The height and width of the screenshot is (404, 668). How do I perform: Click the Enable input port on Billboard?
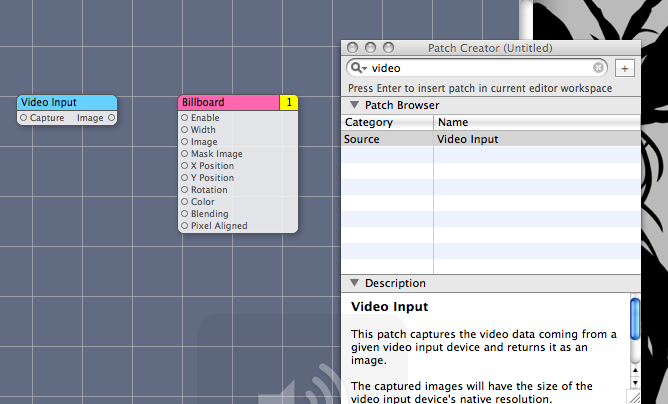(x=184, y=118)
